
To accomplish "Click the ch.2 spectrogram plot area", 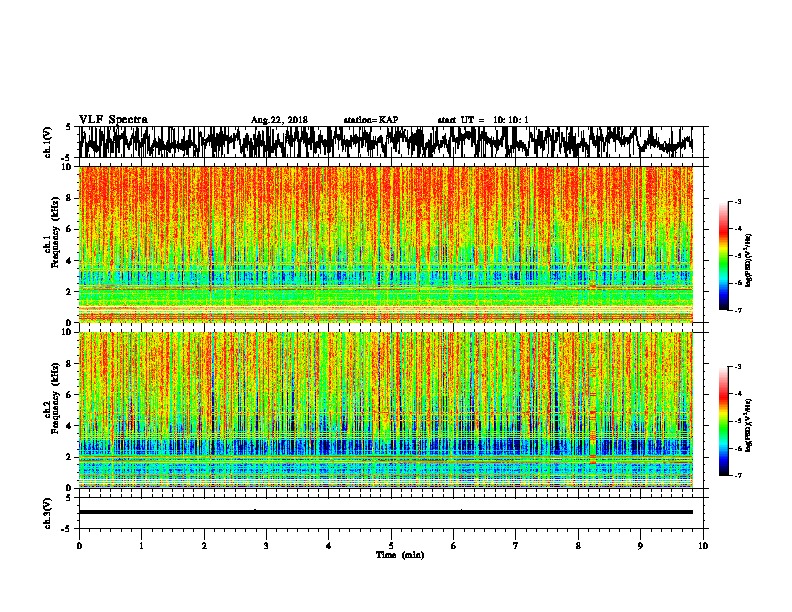I will coord(385,410).
